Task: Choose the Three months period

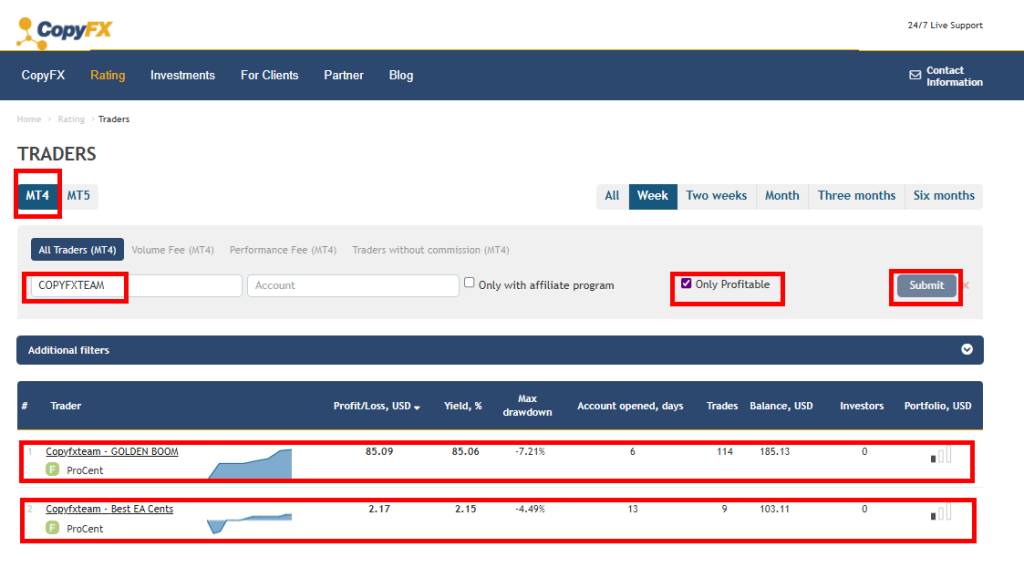Action: (x=856, y=196)
